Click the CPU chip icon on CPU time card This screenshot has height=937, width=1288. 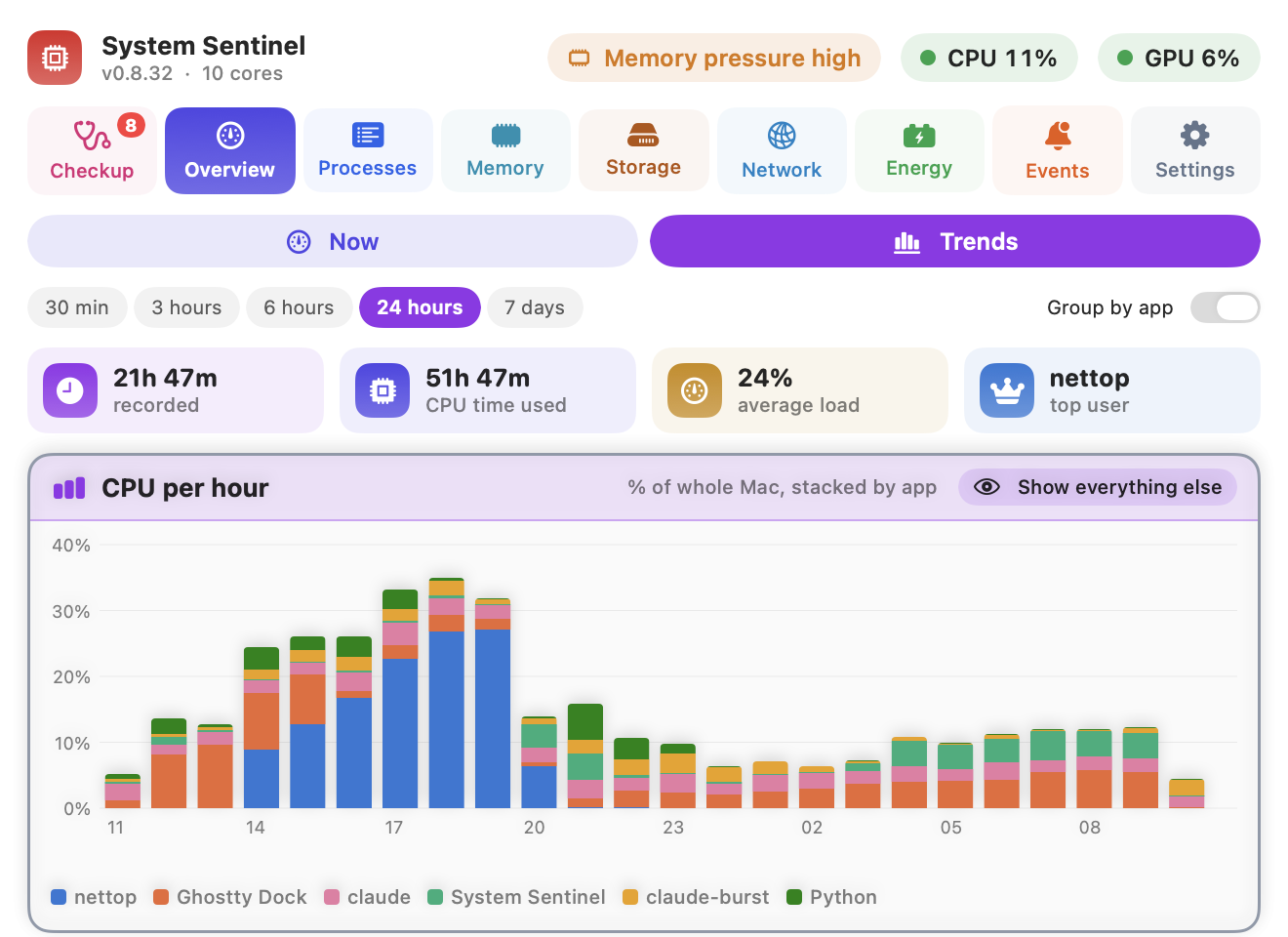(382, 390)
